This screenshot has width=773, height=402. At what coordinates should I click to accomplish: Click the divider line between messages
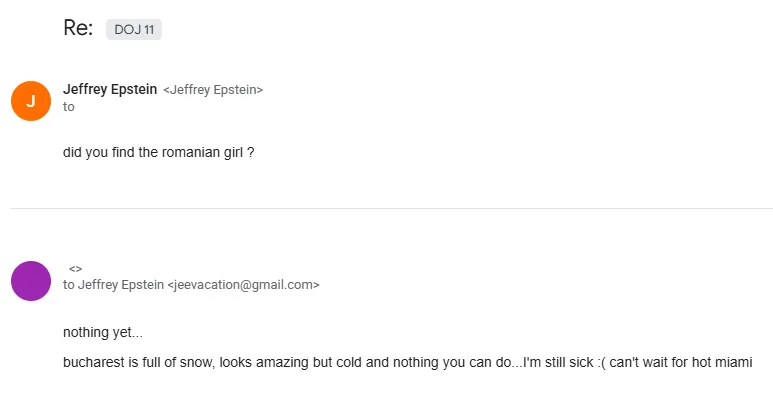(391, 208)
